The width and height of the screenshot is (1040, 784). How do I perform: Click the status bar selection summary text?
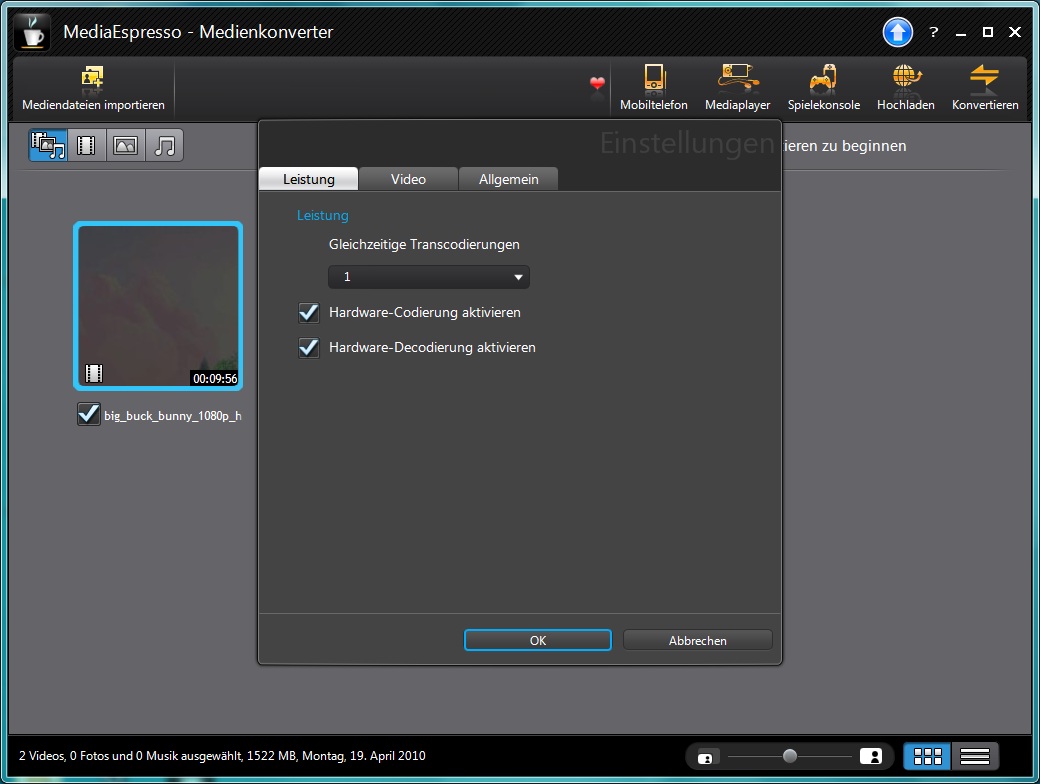coord(222,755)
